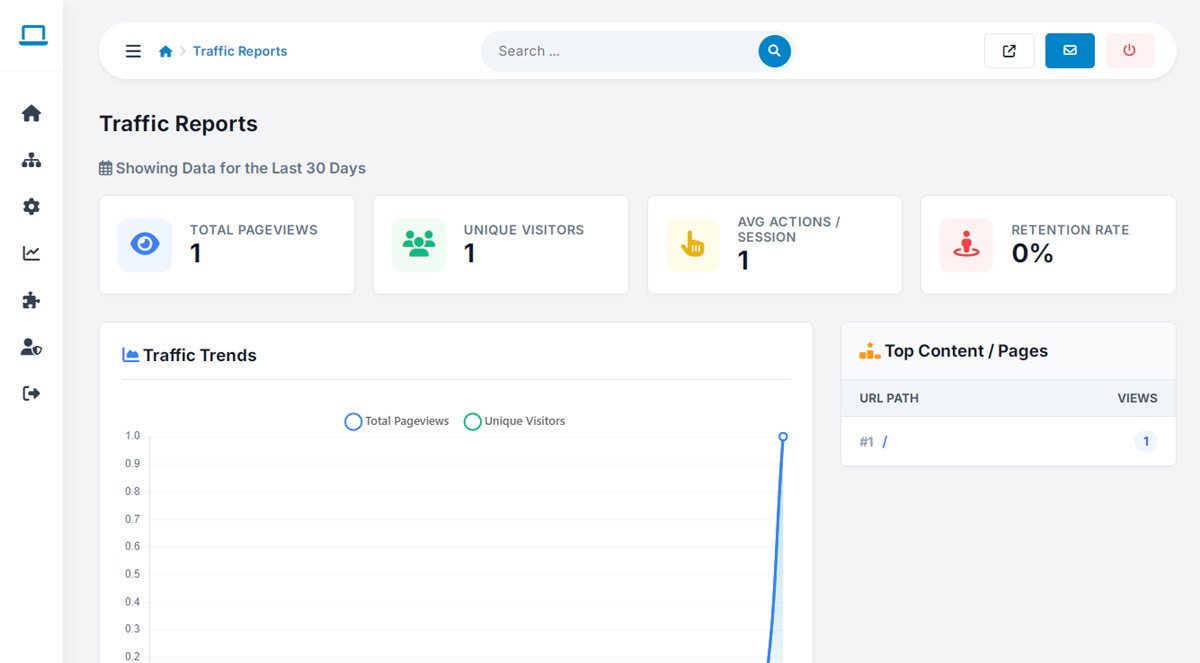1200x663 pixels.
Task: Click the Traffic Trends panel title
Action: coord(200,355)
